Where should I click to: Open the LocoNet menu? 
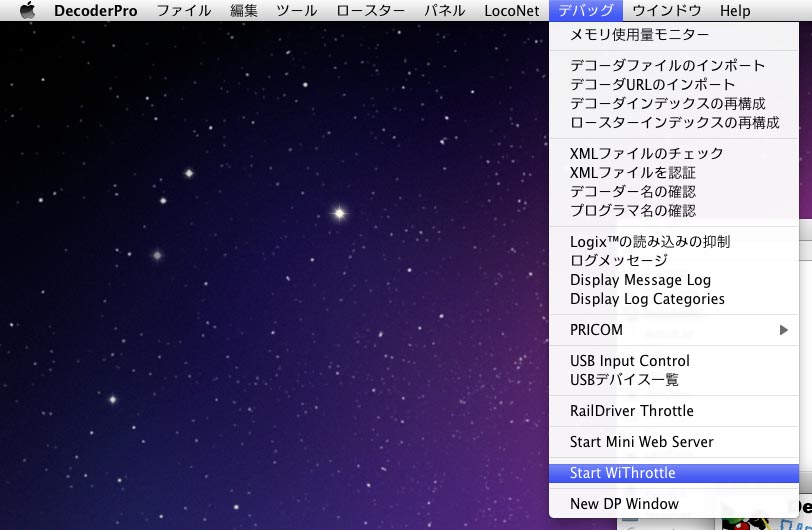point(512,10)
